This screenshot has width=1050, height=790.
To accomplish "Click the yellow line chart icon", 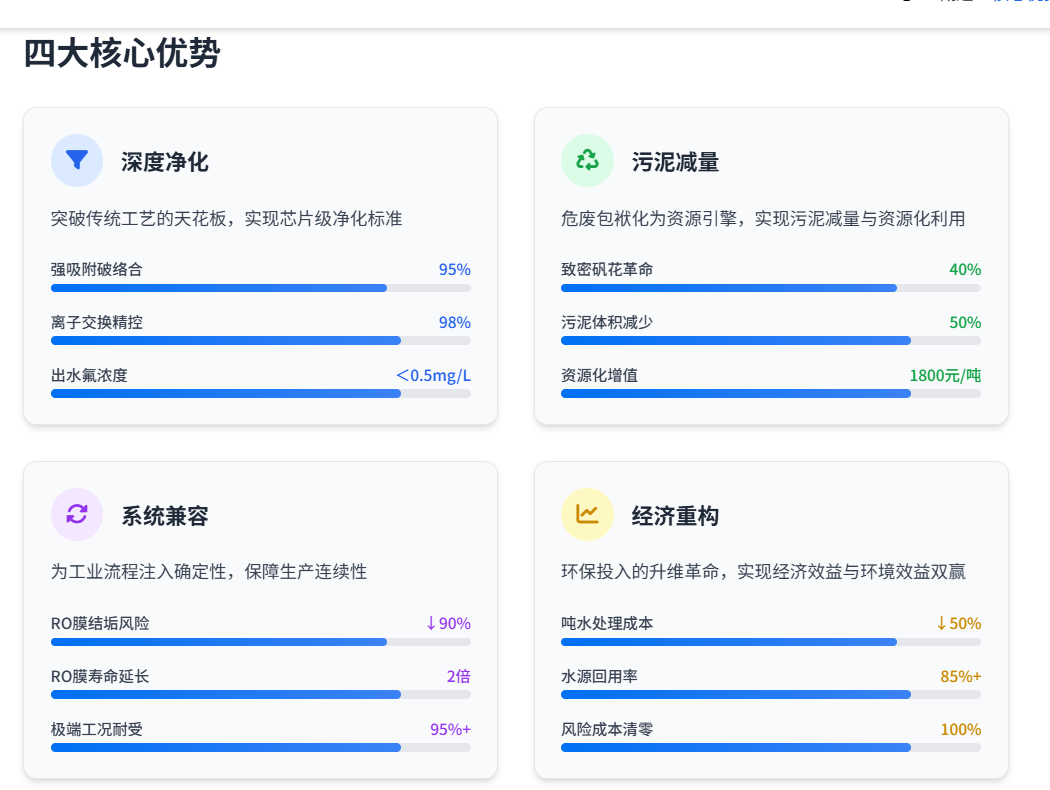I will [x=587, y=514].
